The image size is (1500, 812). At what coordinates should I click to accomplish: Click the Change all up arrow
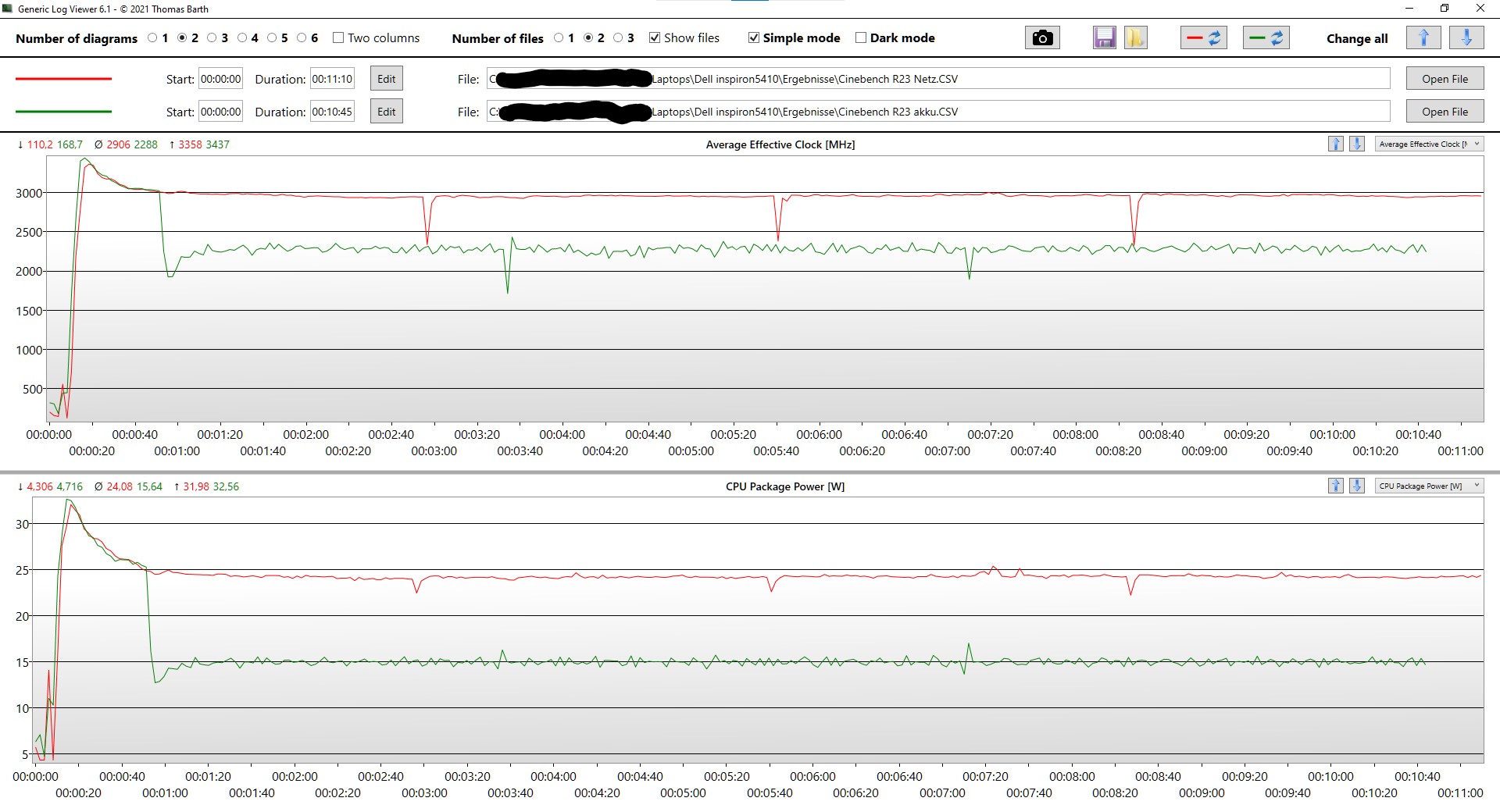coord(1423,38)
